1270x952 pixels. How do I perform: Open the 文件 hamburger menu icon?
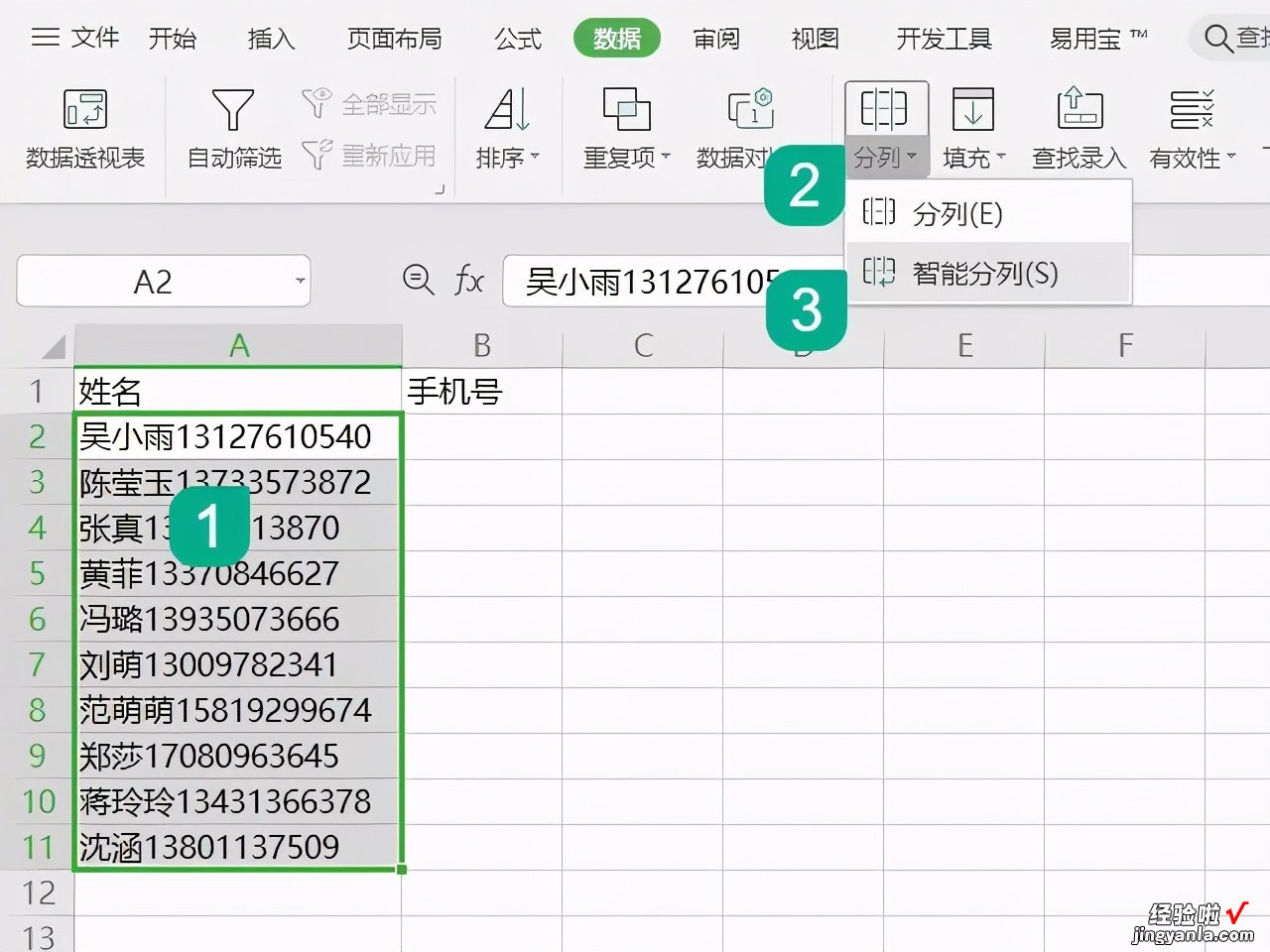(46, 38)
